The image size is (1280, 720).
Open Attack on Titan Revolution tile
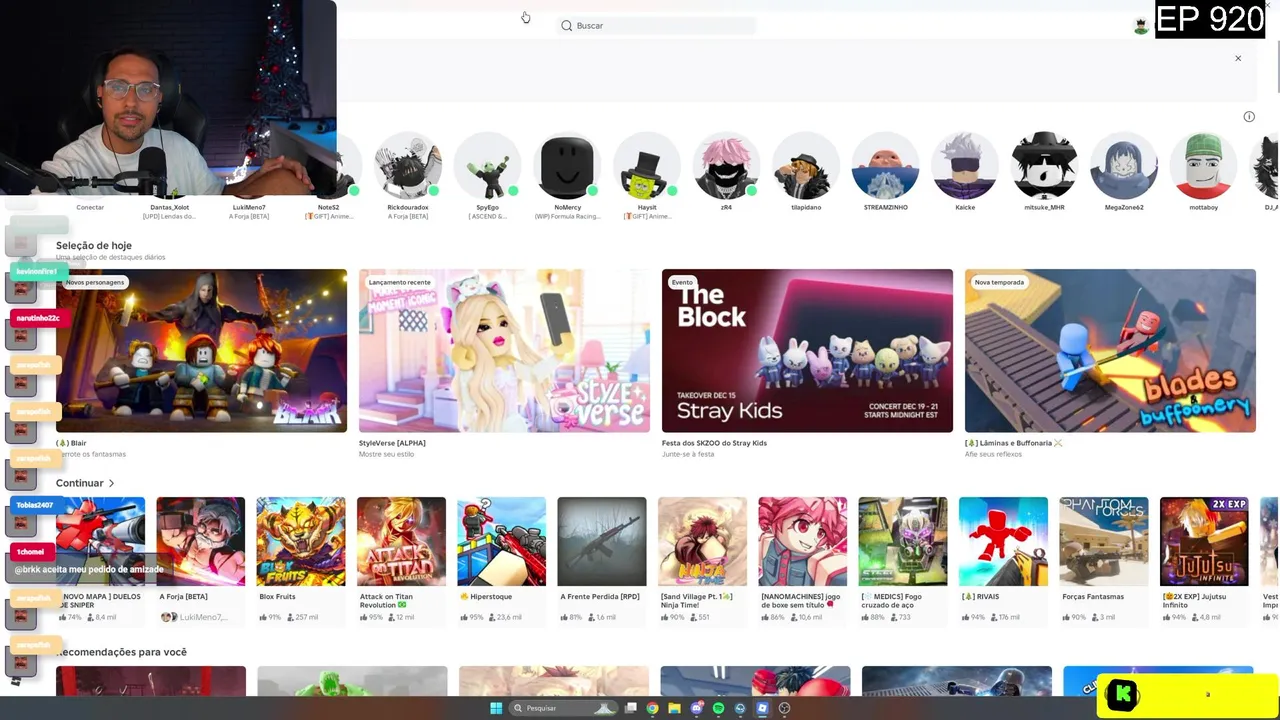[x=401, y=541]
